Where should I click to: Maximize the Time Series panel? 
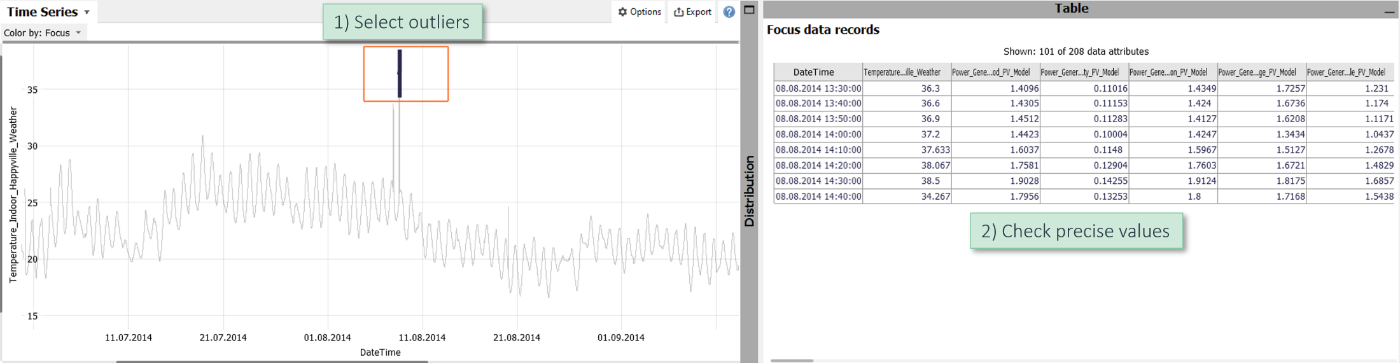pyautogui.click(x=750, y=8)
